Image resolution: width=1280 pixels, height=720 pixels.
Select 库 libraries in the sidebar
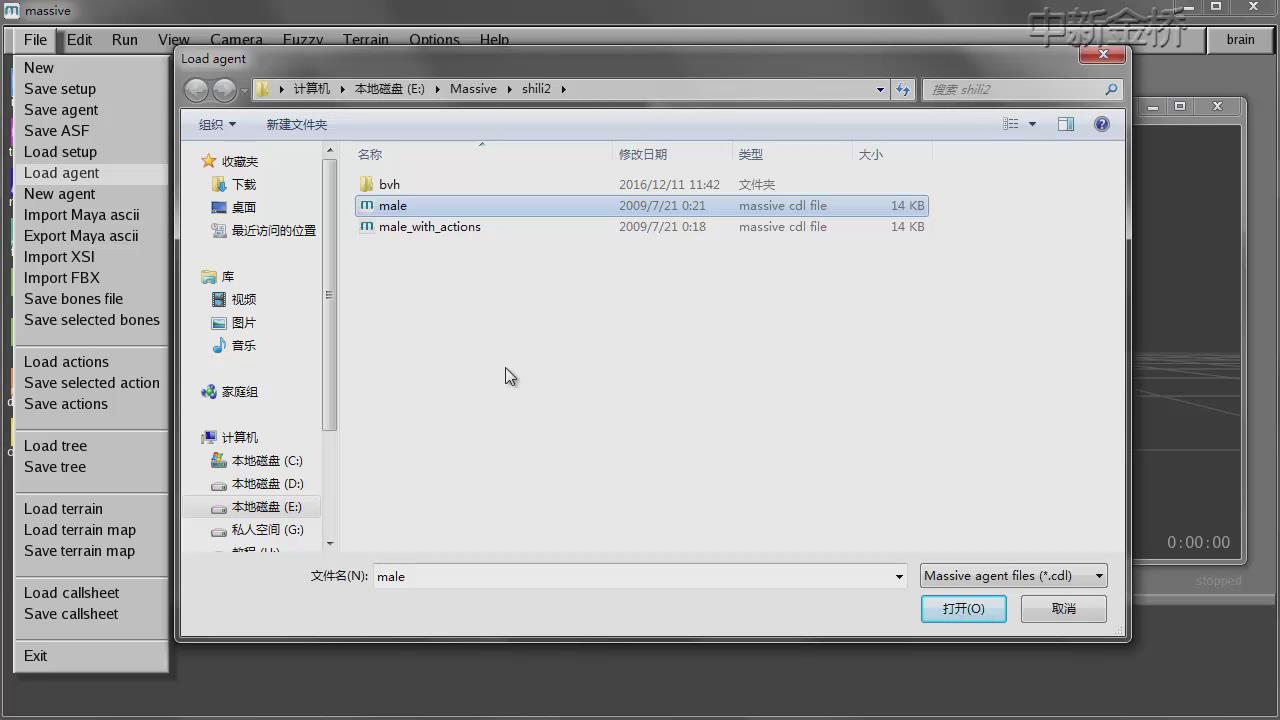pos(228,276)
